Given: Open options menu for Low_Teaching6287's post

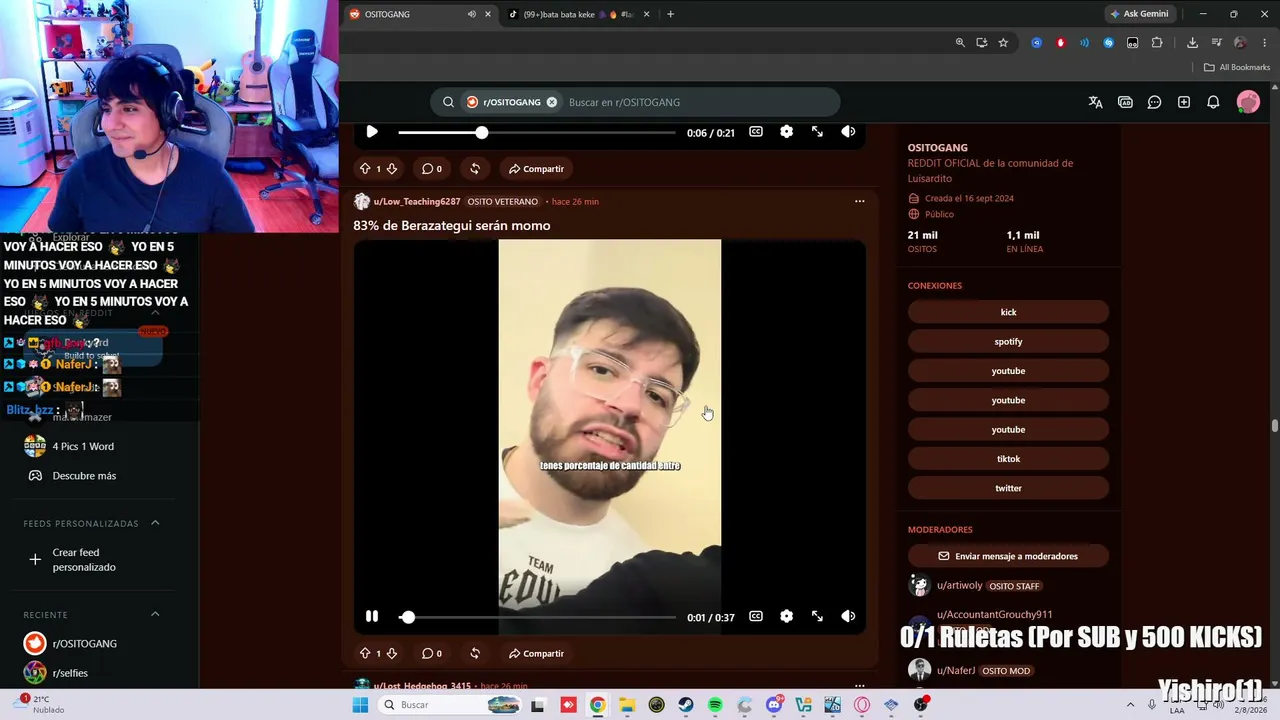Looking at the screenshot, I should click(x=859, y=201).
